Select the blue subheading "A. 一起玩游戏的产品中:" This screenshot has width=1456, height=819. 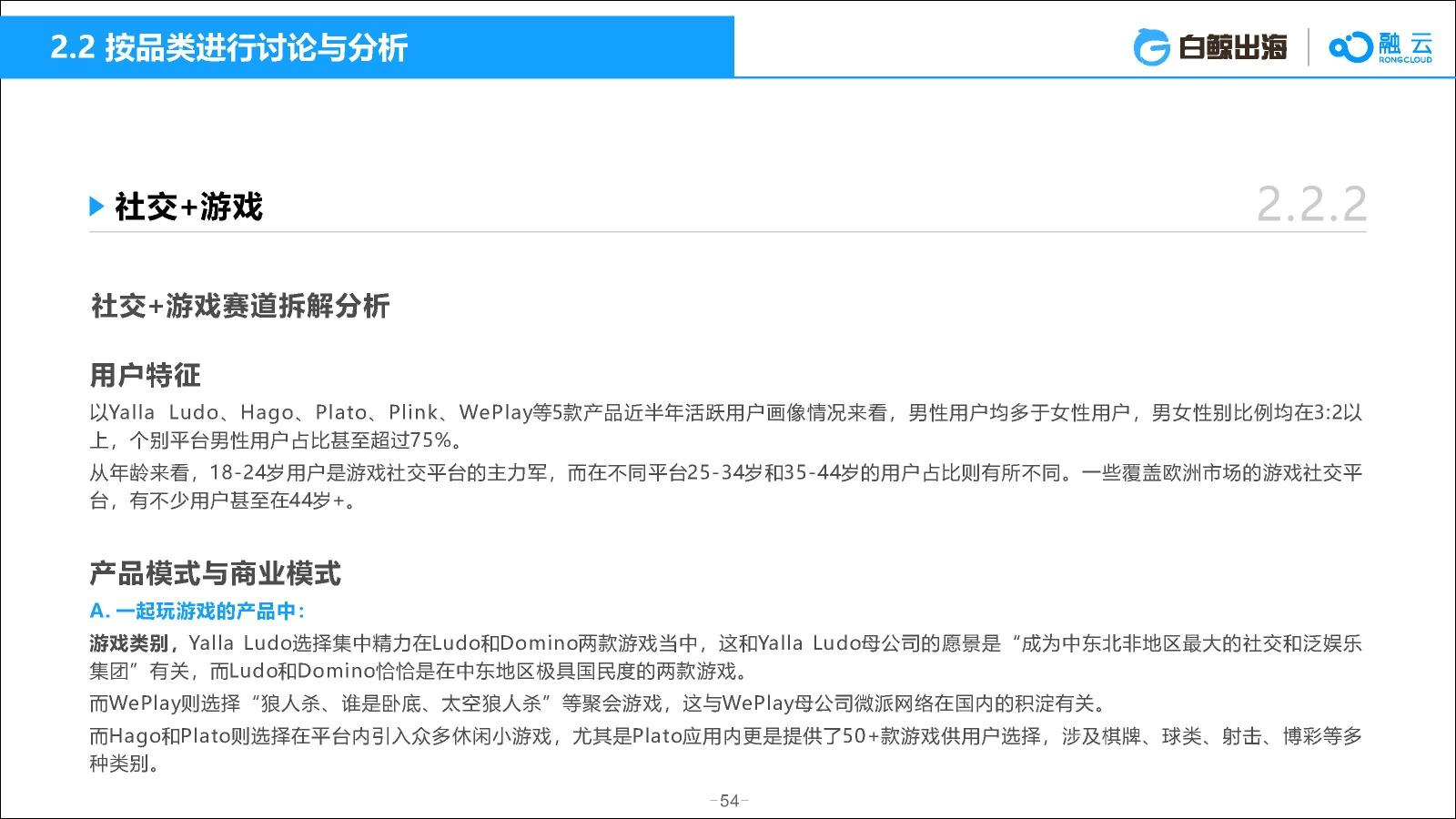[197, 612]
